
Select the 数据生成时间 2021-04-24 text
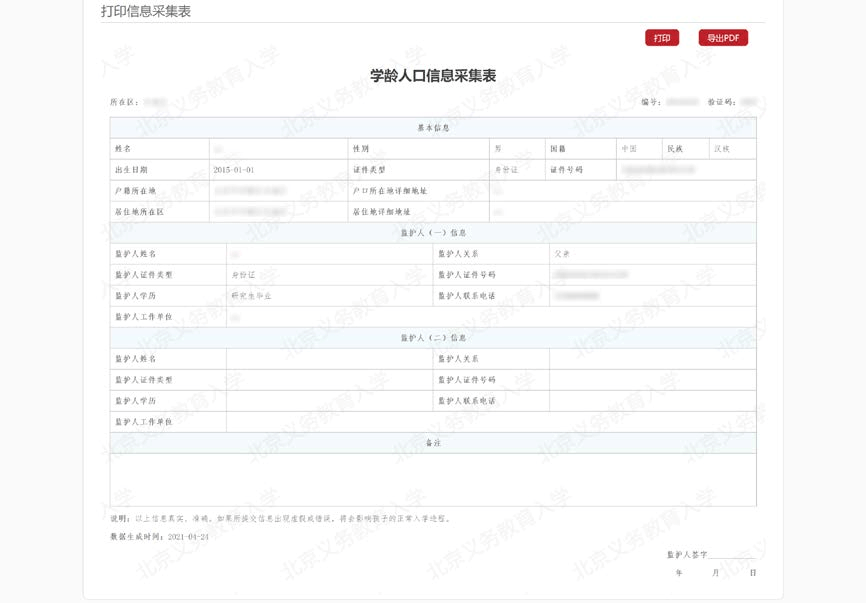click(x=160, y=536)
